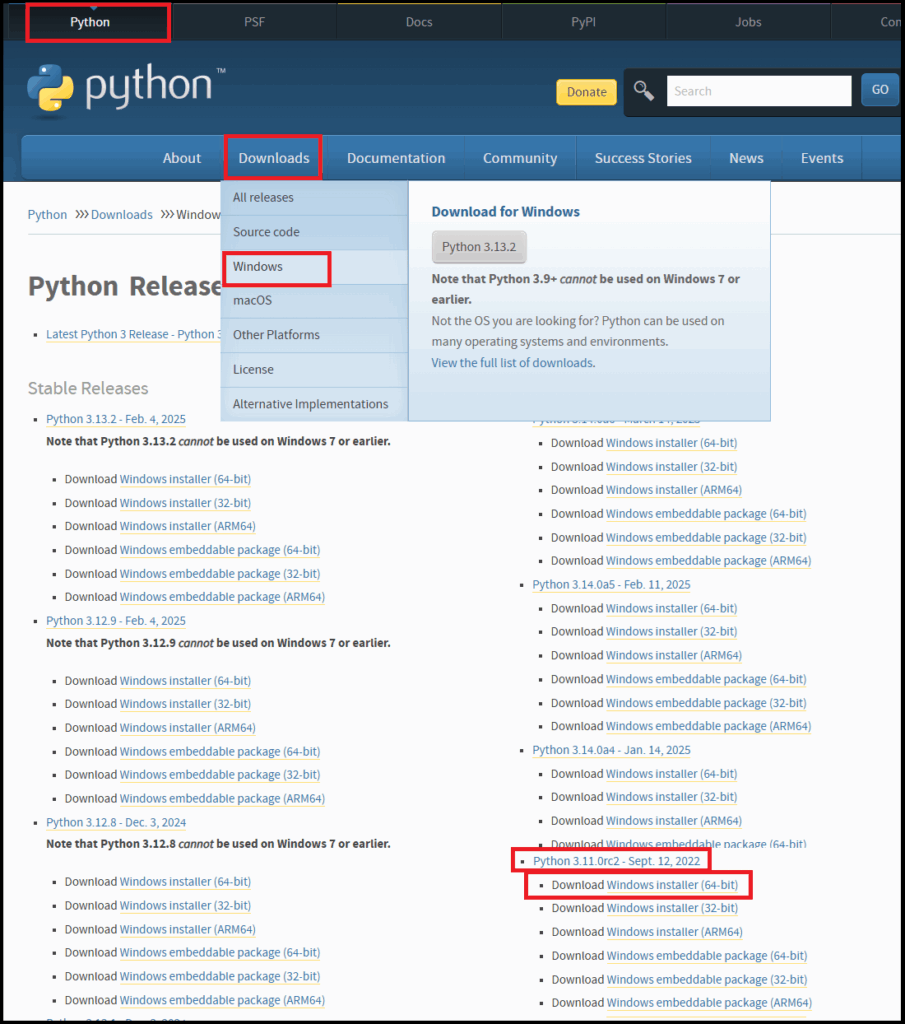Download Python 3.14.0a5 embeddable package (64-bit)
Image resolution: width=905 pixels, height=1024 pixels.
(x=706, y=679)
